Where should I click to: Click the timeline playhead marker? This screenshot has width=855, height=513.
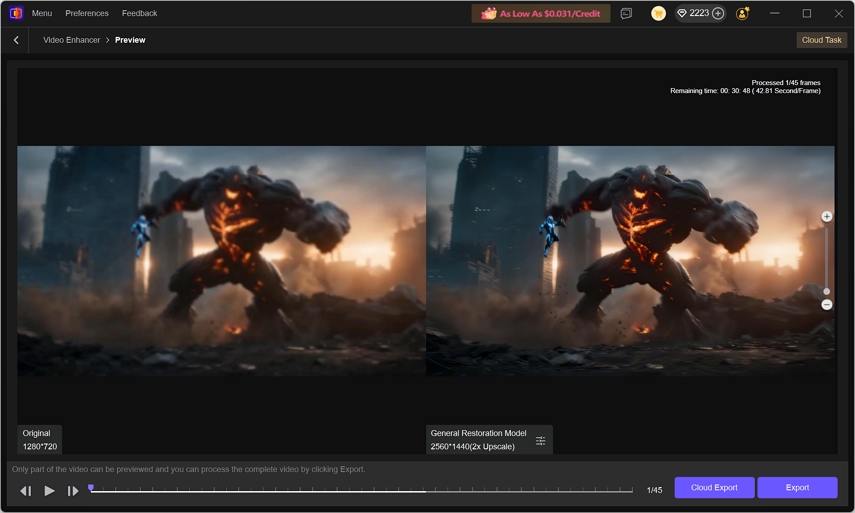(91, 487)
